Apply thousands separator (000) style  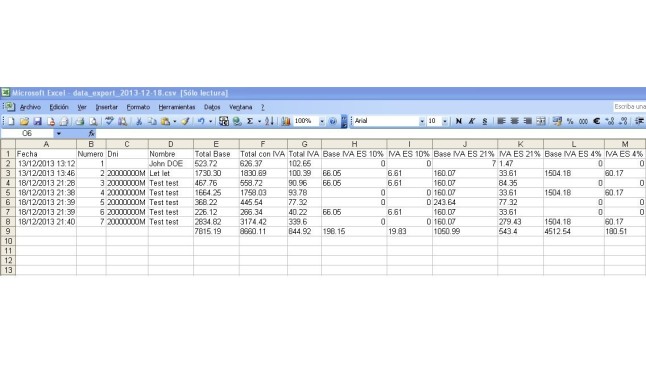(583, 121)
